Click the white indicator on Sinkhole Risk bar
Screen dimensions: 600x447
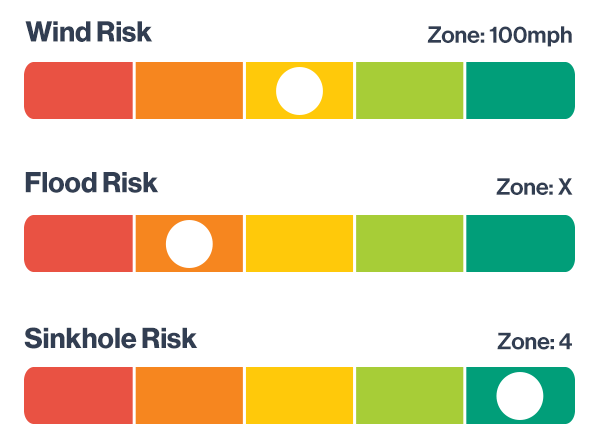(x=519, y=396)
